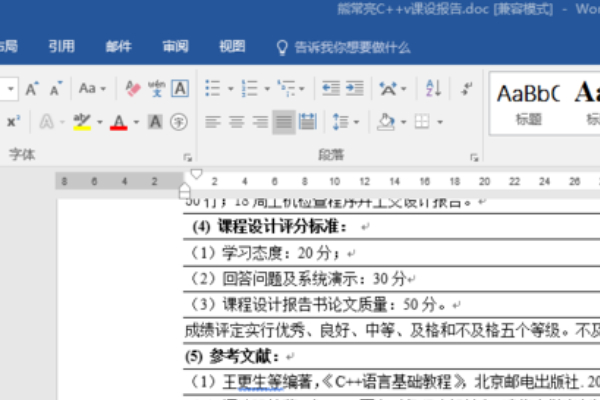Screen dimensions: 600x400
Task: Open the font size dropdown arrow
Action: pyautogui.click(x=11, y=89)
